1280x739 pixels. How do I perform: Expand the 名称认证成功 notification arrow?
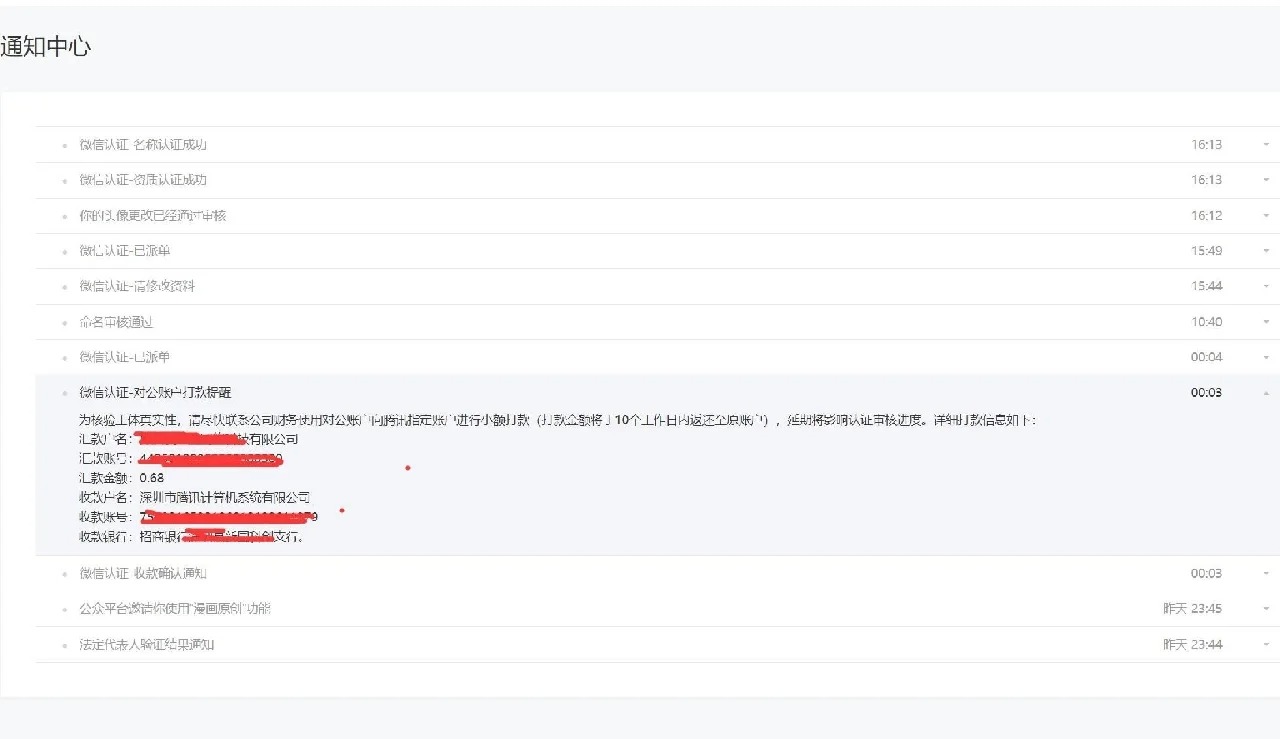[x=1266, y=145]
